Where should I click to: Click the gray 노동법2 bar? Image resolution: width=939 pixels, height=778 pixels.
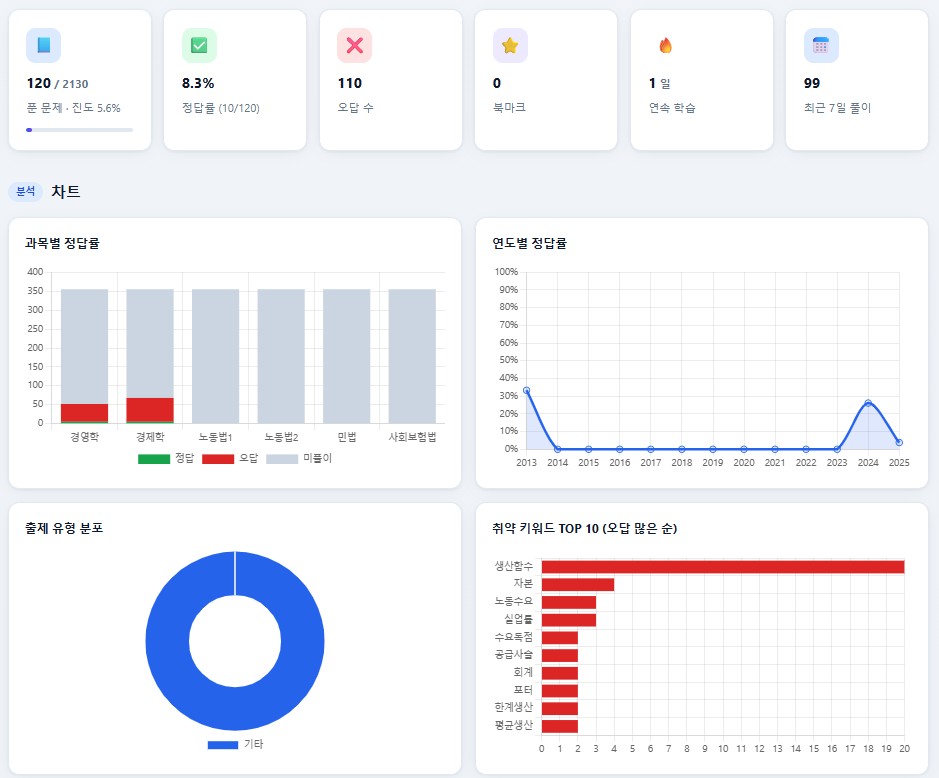pos(281,356)
